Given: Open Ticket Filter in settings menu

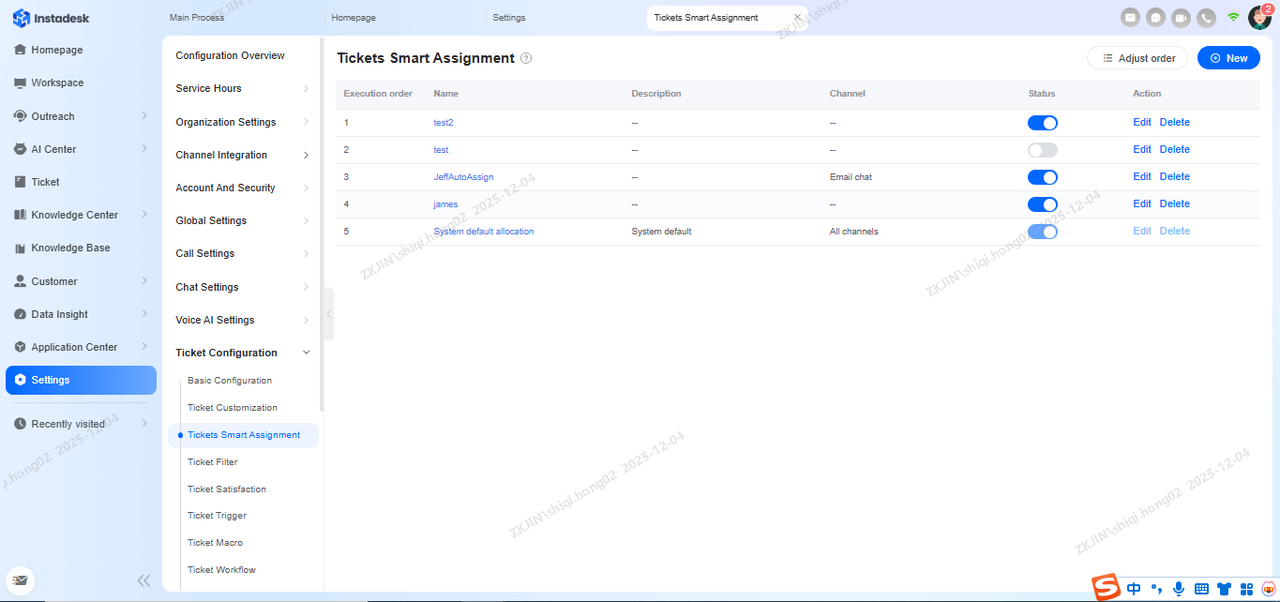Looking at the screenshot, I should pyautogui.click(x=212, y=462).
